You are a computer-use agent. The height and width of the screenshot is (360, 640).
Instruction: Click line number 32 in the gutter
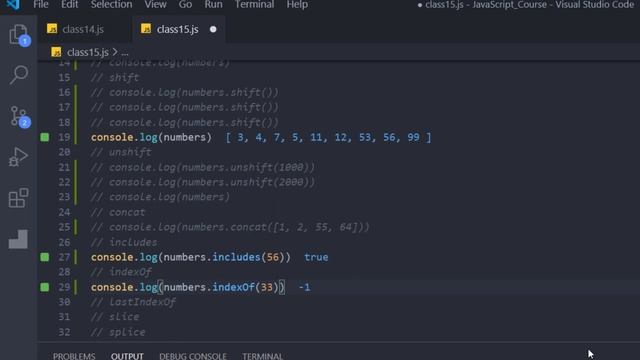(x=64, y=332)
